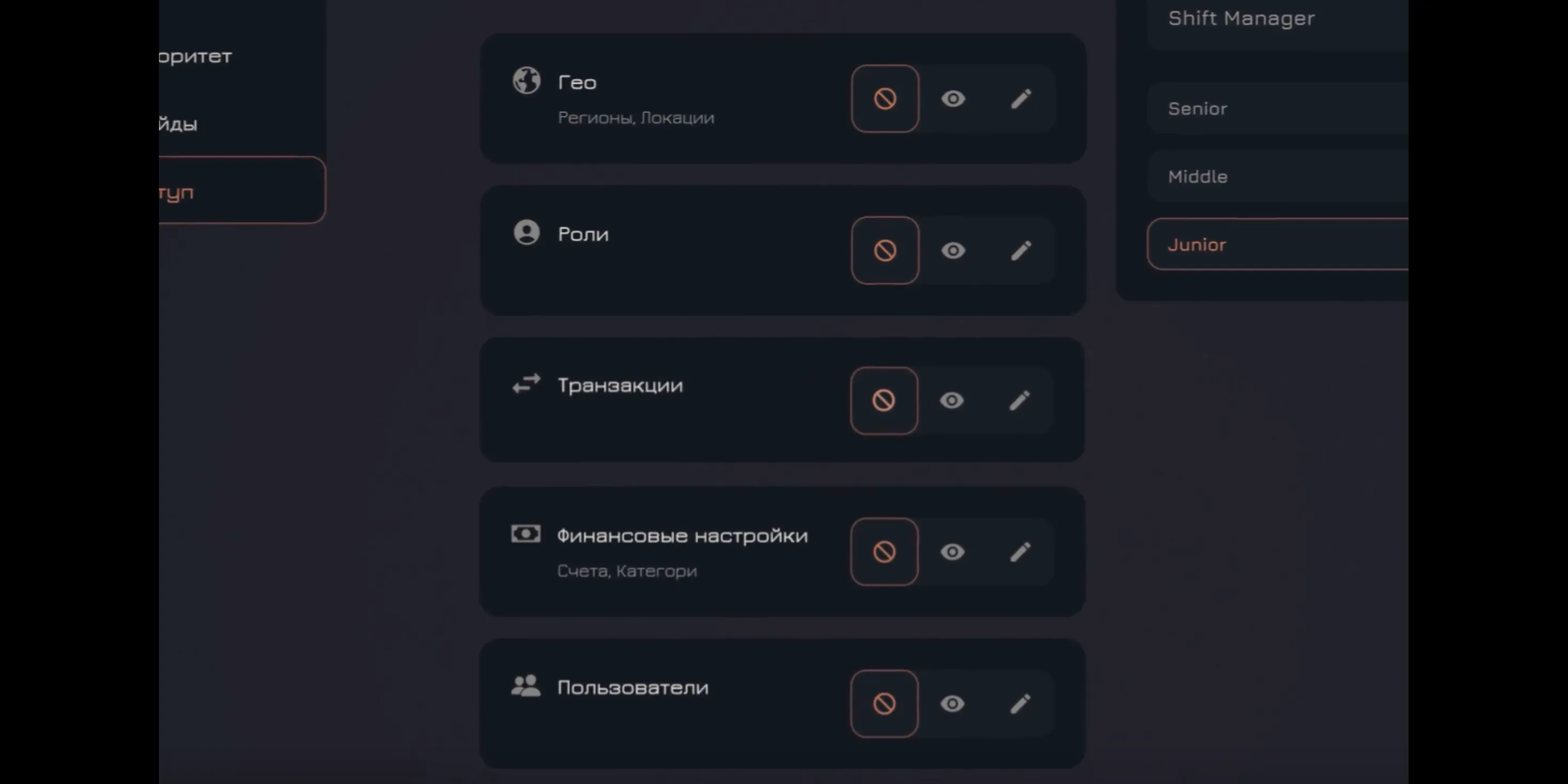
Task: Enable view-only eye for Финансовые настройки
Action: pos(953,551)
